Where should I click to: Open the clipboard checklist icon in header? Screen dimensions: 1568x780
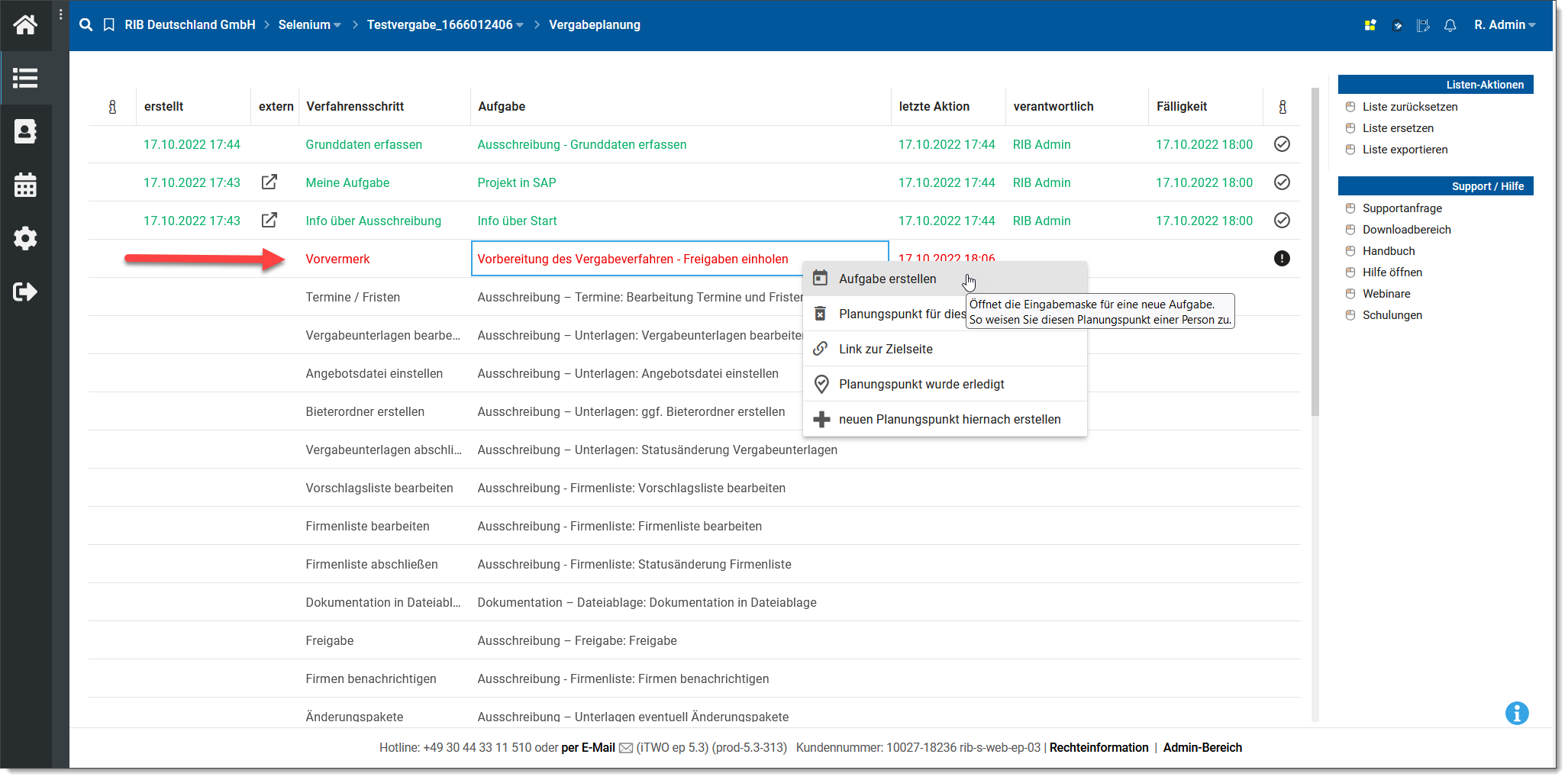click(x=1397, y=25)
